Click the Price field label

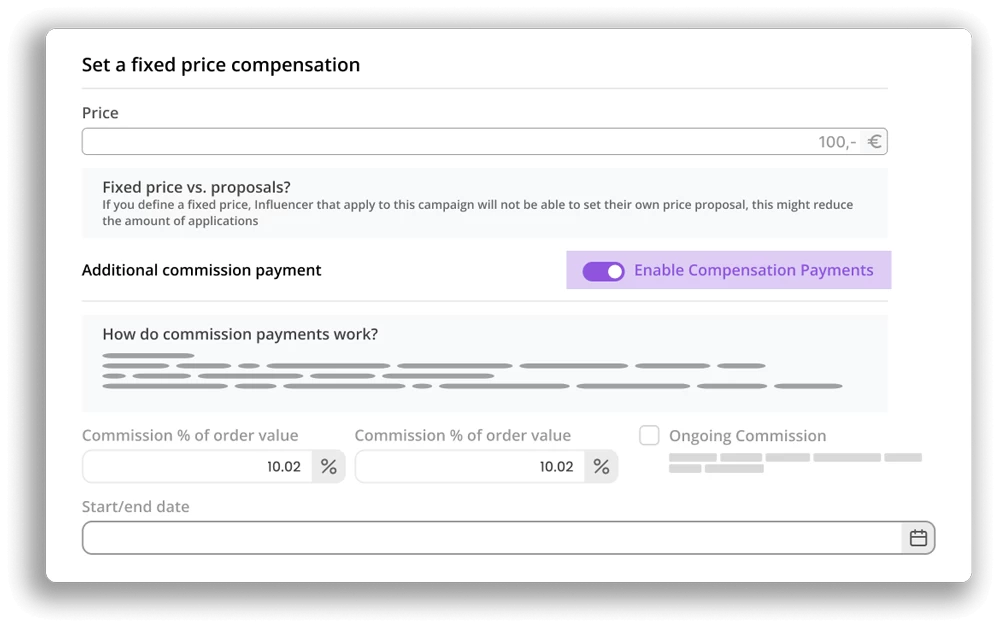pos(100,113)
